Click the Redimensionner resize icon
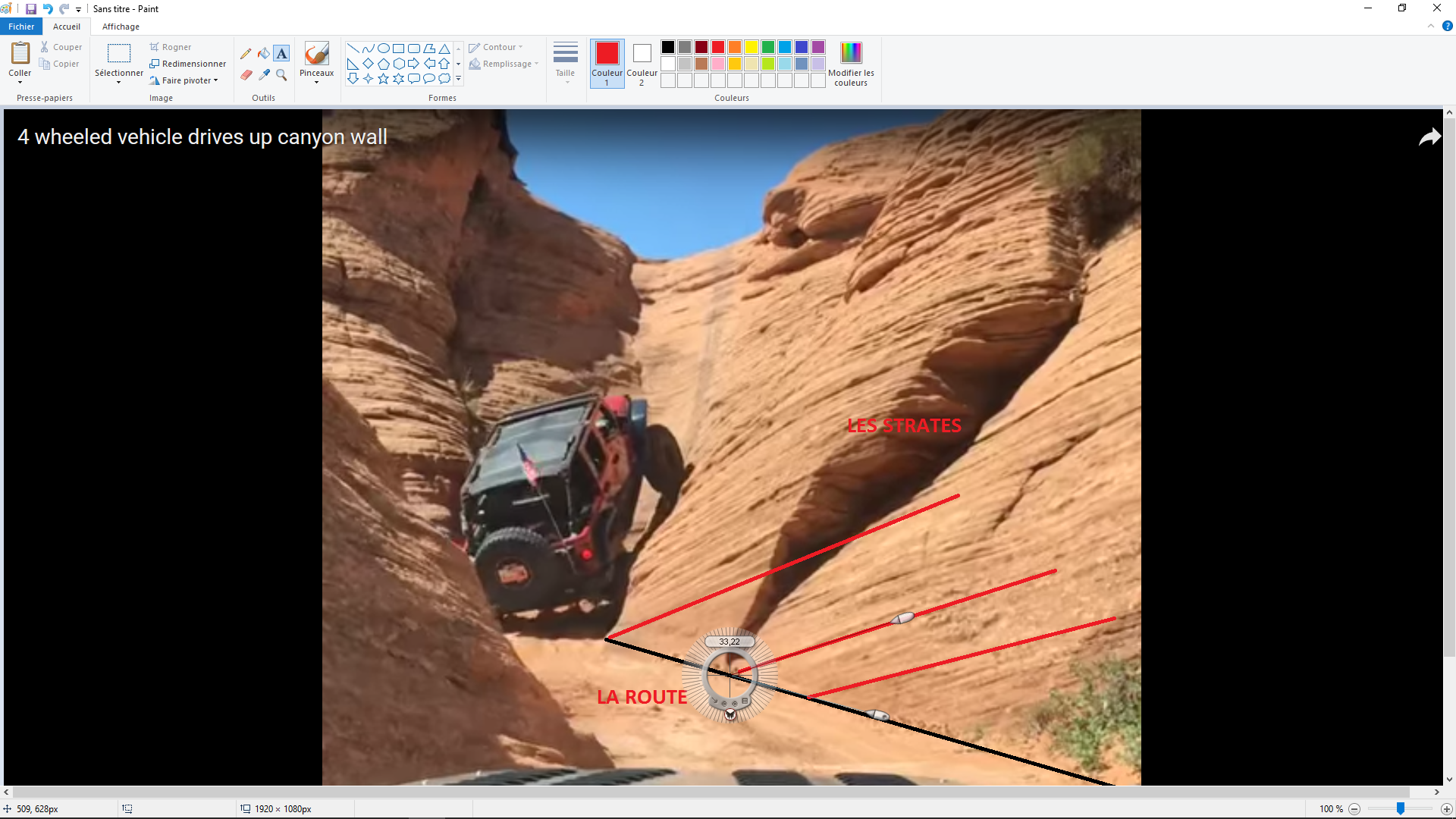 click(155, 64)
